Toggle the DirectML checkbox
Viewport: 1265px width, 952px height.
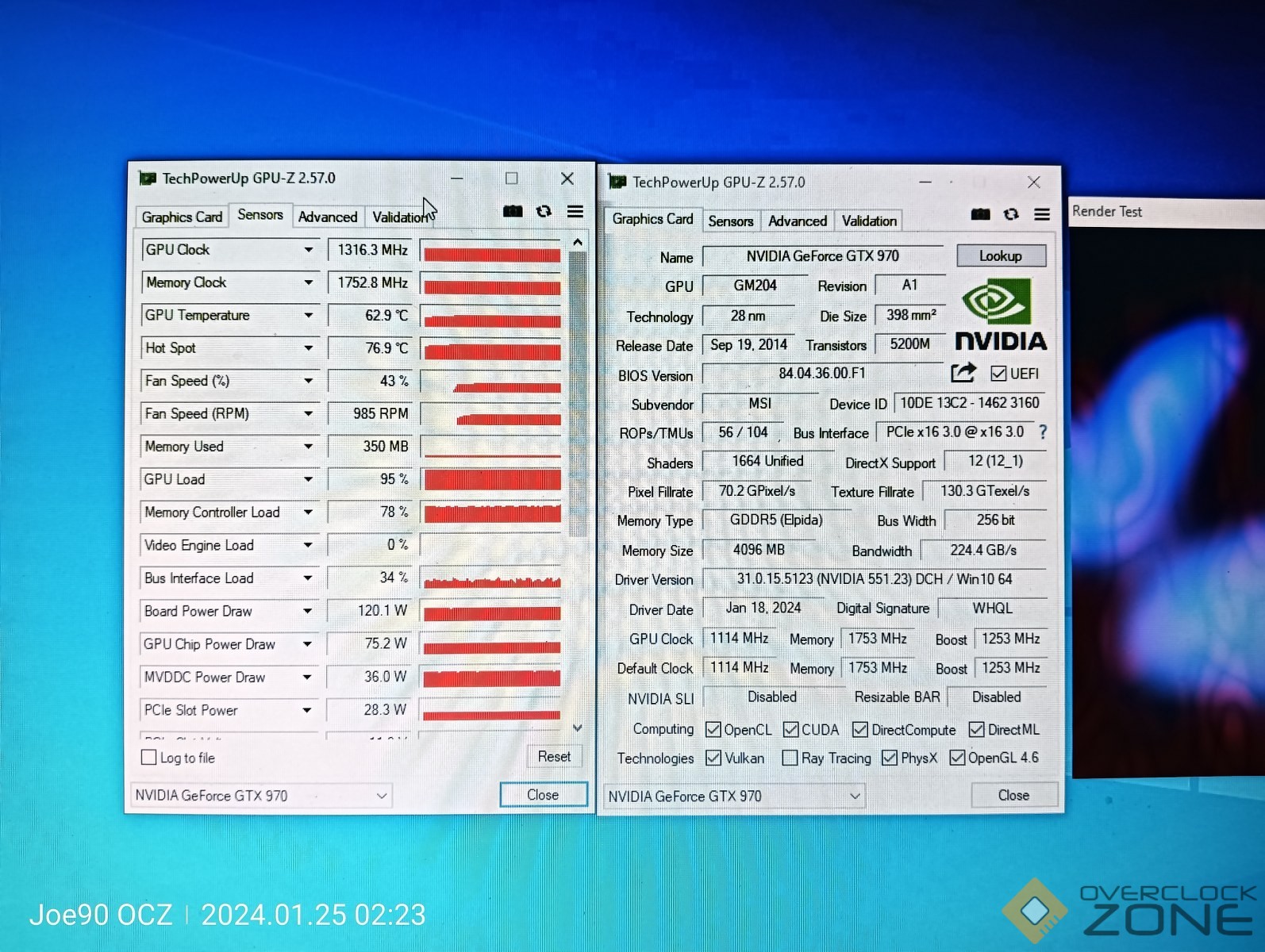pos(977,730)
